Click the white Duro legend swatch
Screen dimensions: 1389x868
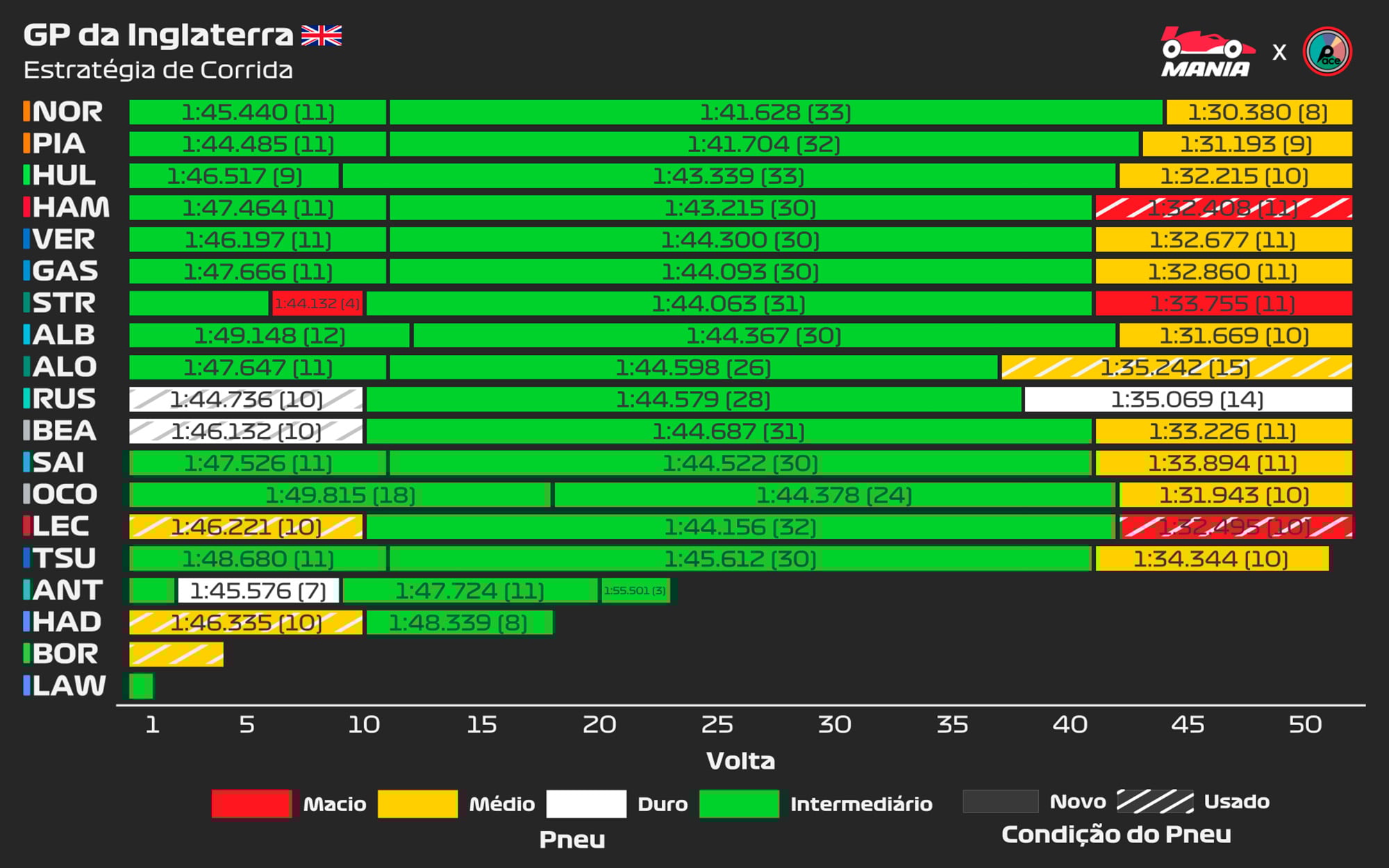pyautogui.click(x=586, y=803)
